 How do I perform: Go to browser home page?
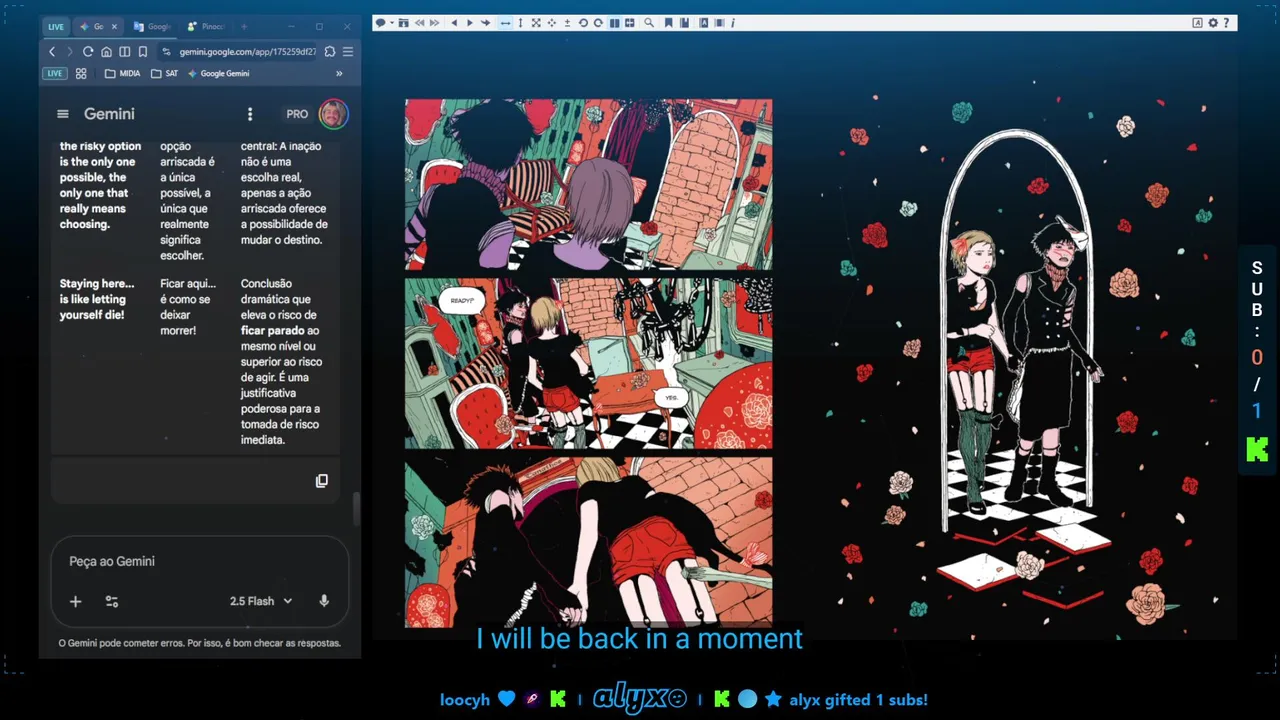(106, 52)
